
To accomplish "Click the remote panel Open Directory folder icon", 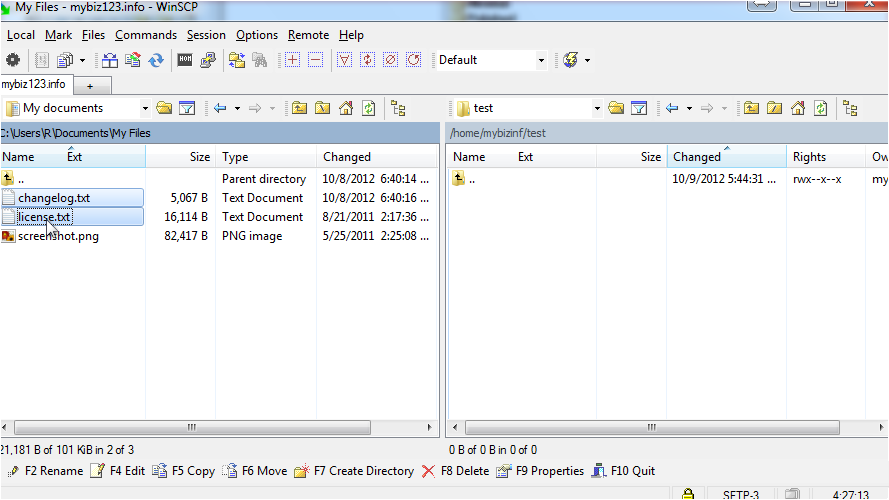I will click(616, 108).
